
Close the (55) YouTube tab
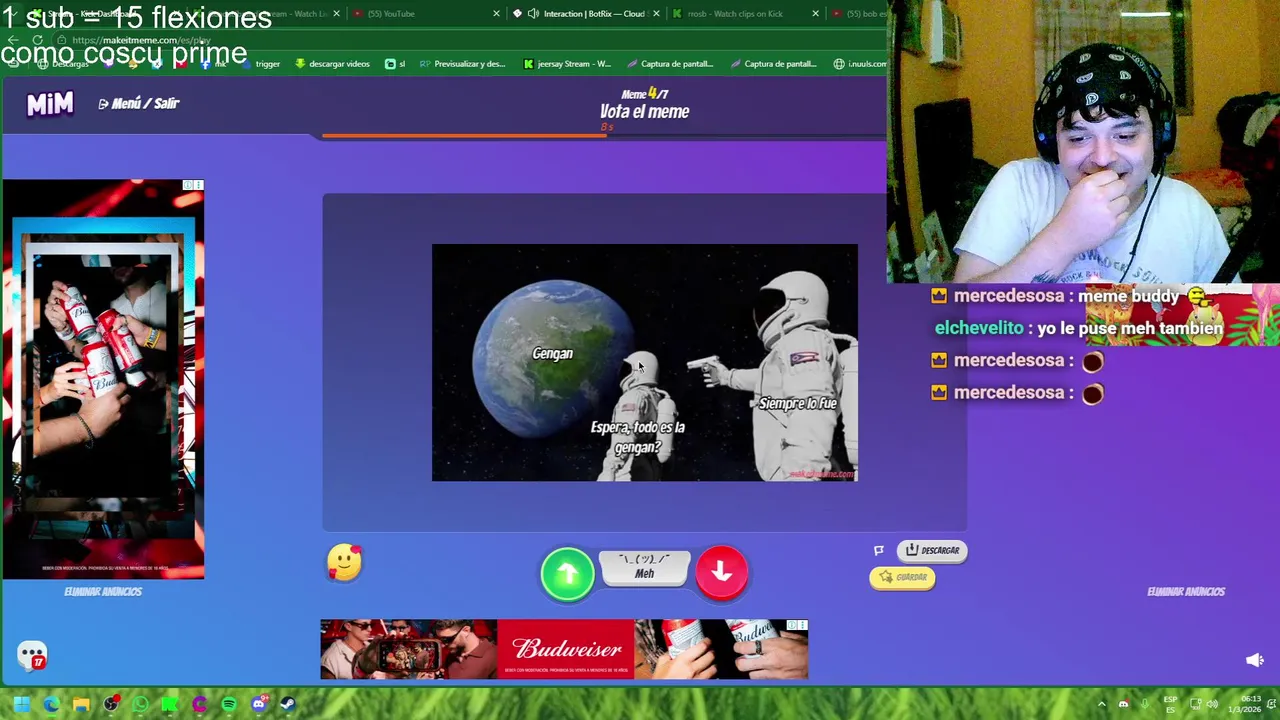pyautogui.click(x=496, y=14)
